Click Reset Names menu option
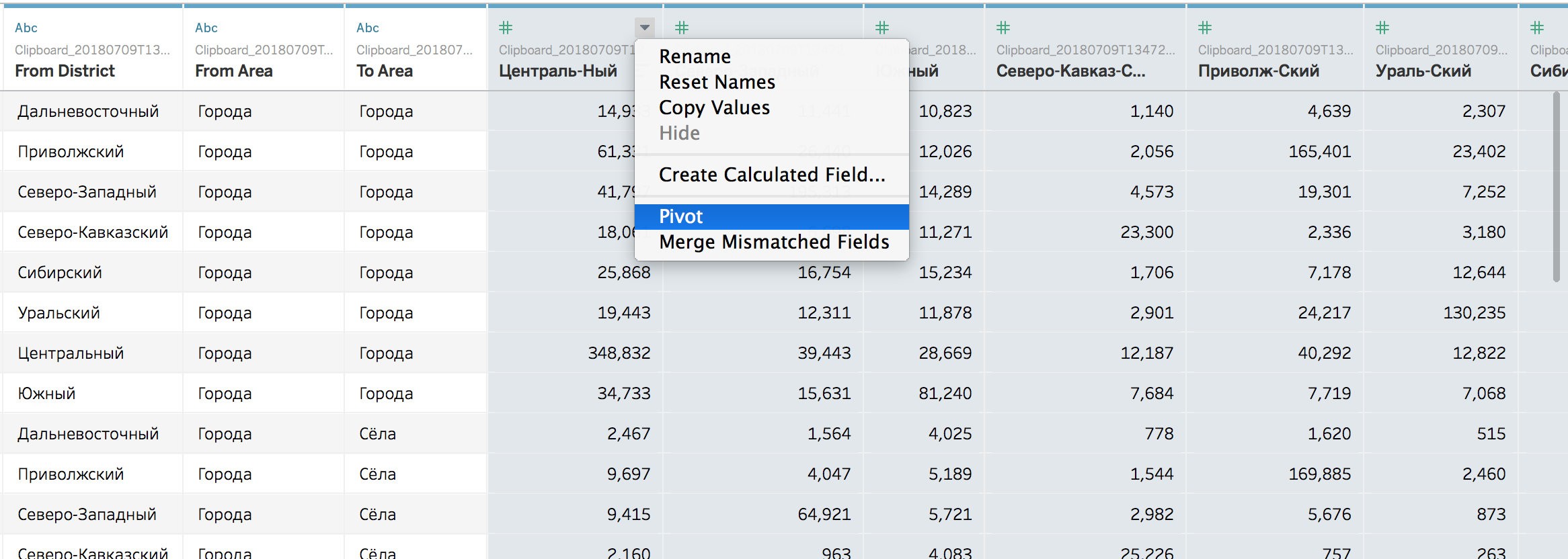1568x559 pixels. pos(717,82)
